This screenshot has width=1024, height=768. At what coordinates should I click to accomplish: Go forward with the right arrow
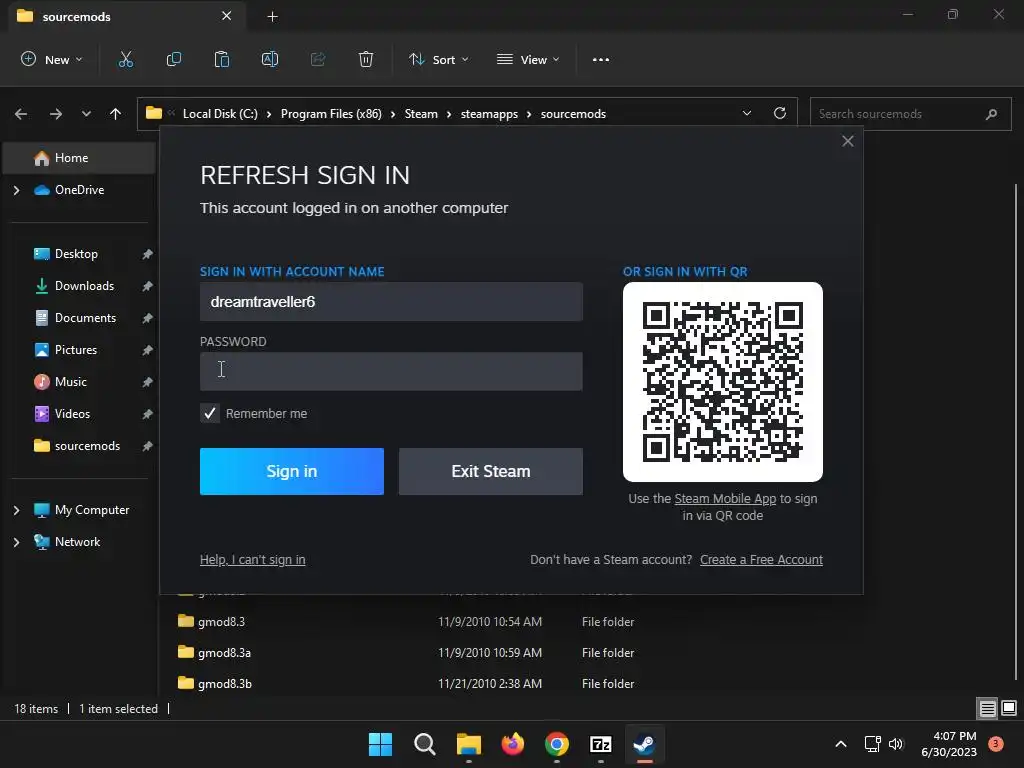(56, 114)
